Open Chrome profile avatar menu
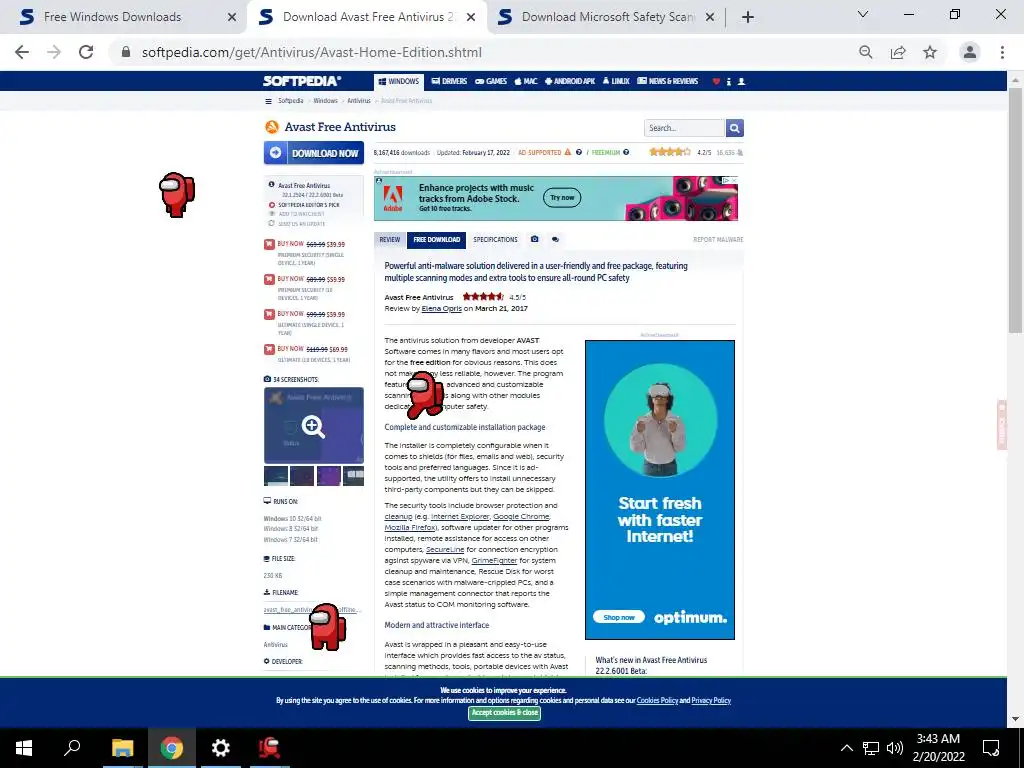 pyautogui.click(x=970, y=52)
